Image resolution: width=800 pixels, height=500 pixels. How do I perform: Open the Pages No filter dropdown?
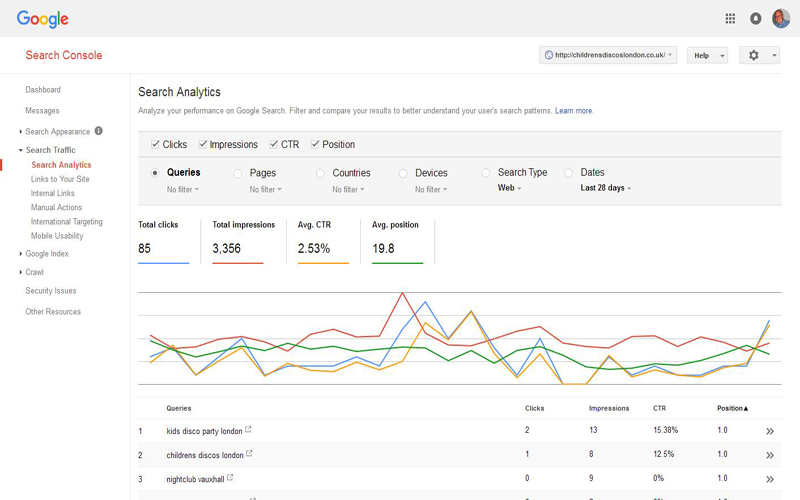265,189
